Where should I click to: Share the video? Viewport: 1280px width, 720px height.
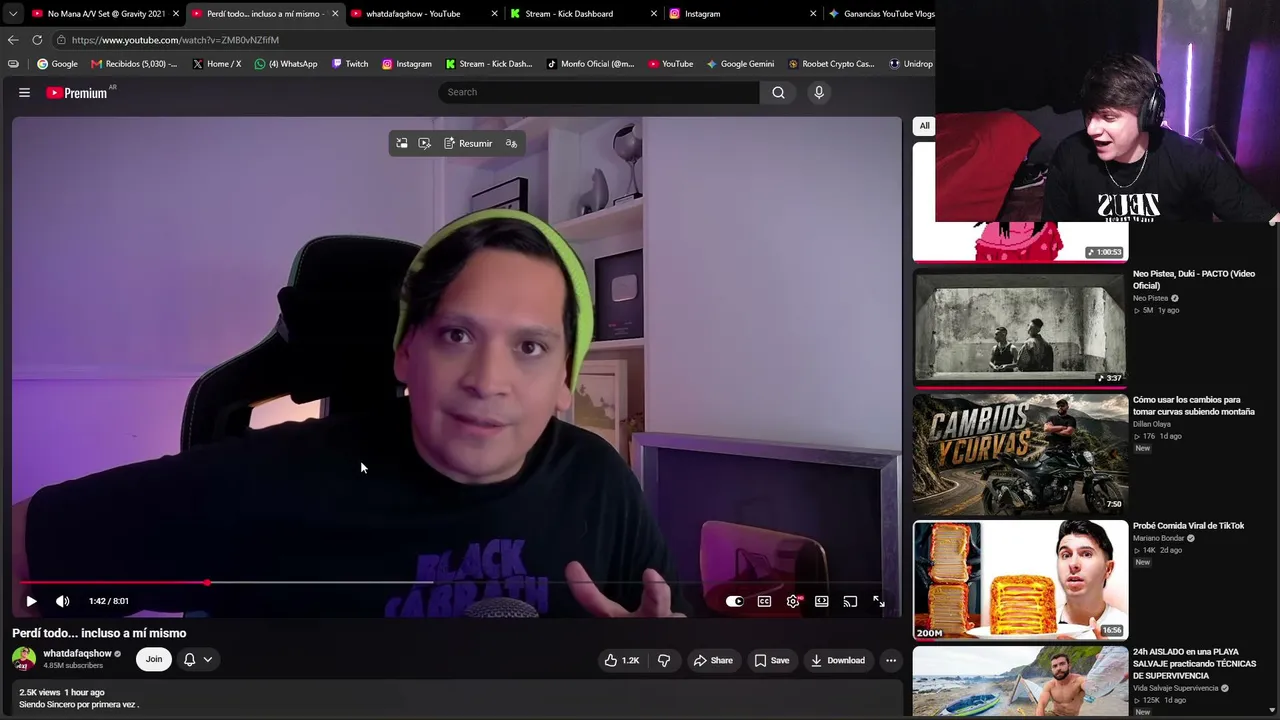coord(713,660)
